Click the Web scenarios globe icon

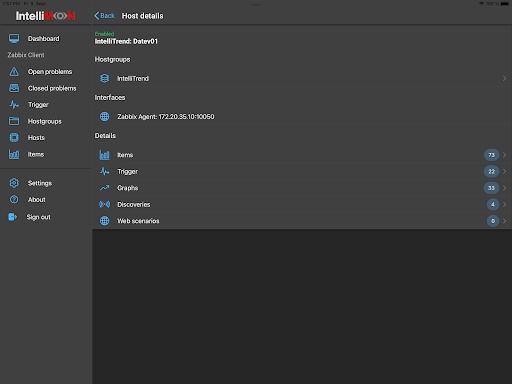[x=105, y=221]
